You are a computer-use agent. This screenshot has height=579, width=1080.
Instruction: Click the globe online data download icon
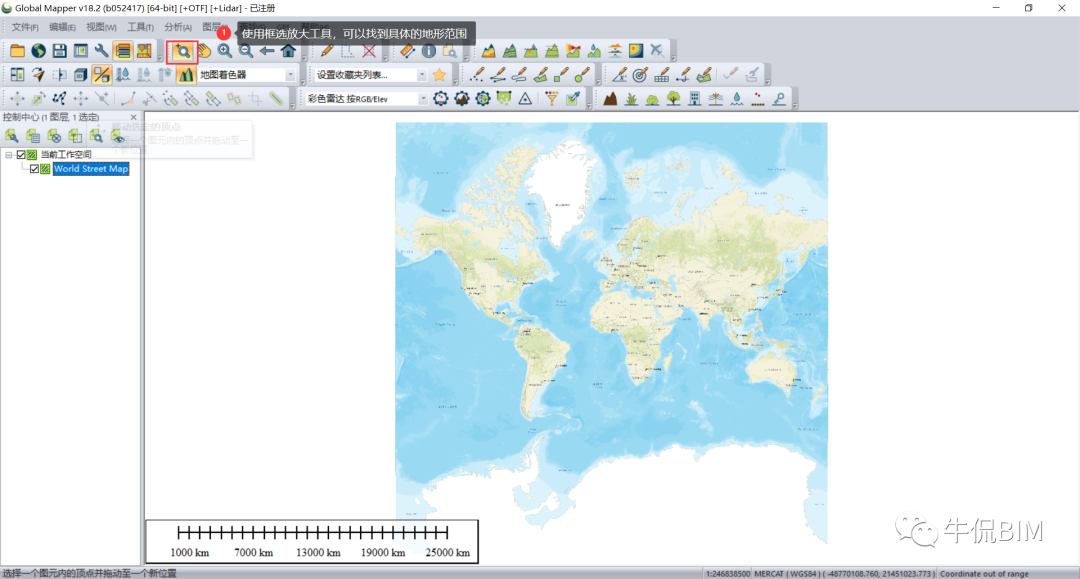click(39, 51)
